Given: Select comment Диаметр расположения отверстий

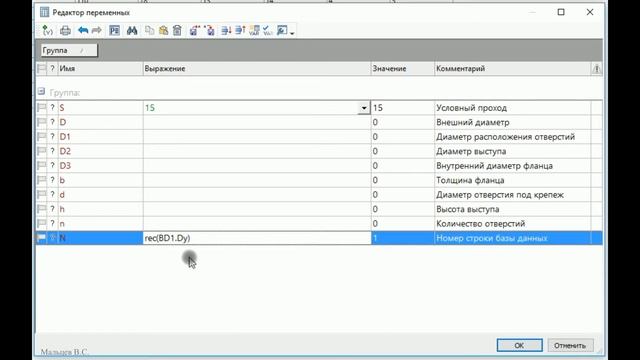Looking at the screenshot, I should pyautogui.click(x=505, y=137).
